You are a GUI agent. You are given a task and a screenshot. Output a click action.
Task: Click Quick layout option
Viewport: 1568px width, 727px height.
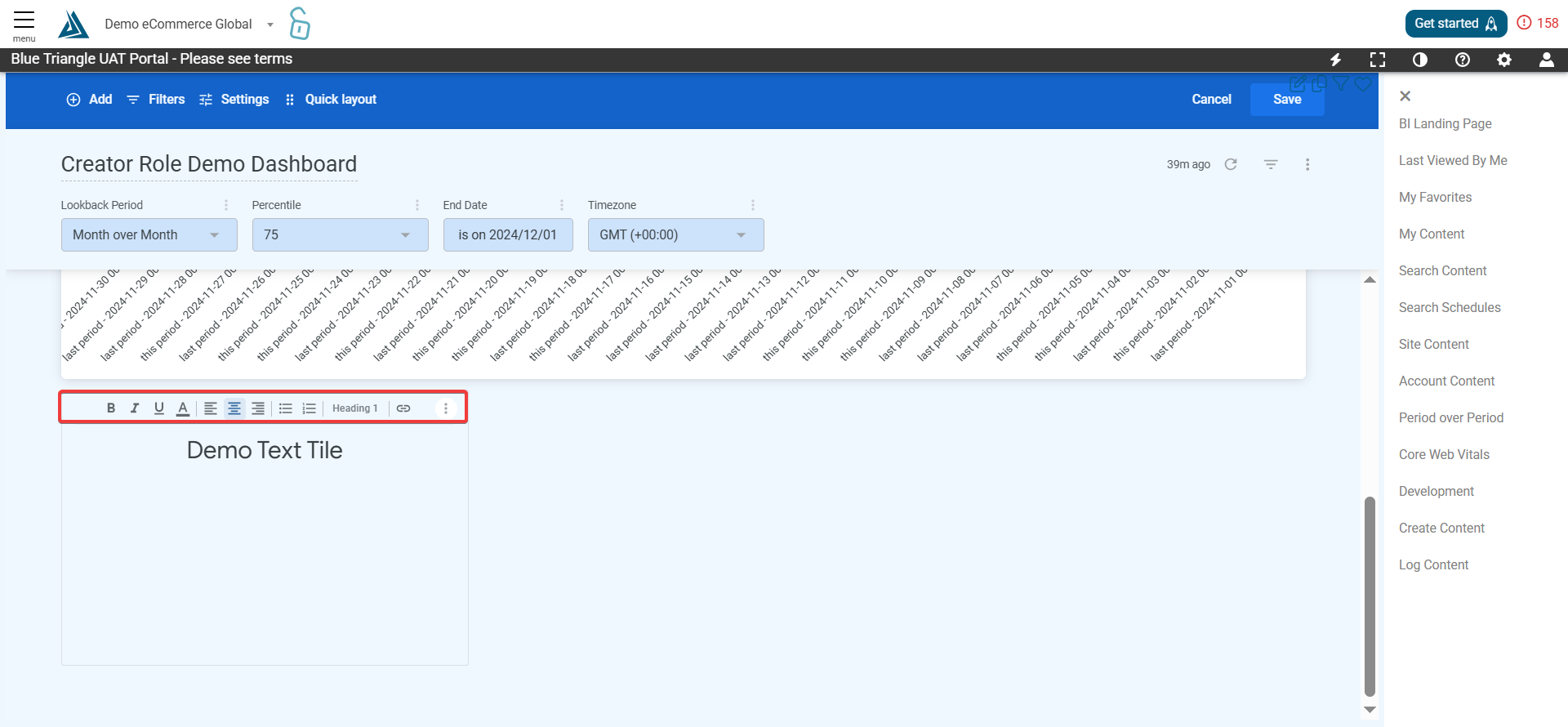pos(331,100)
